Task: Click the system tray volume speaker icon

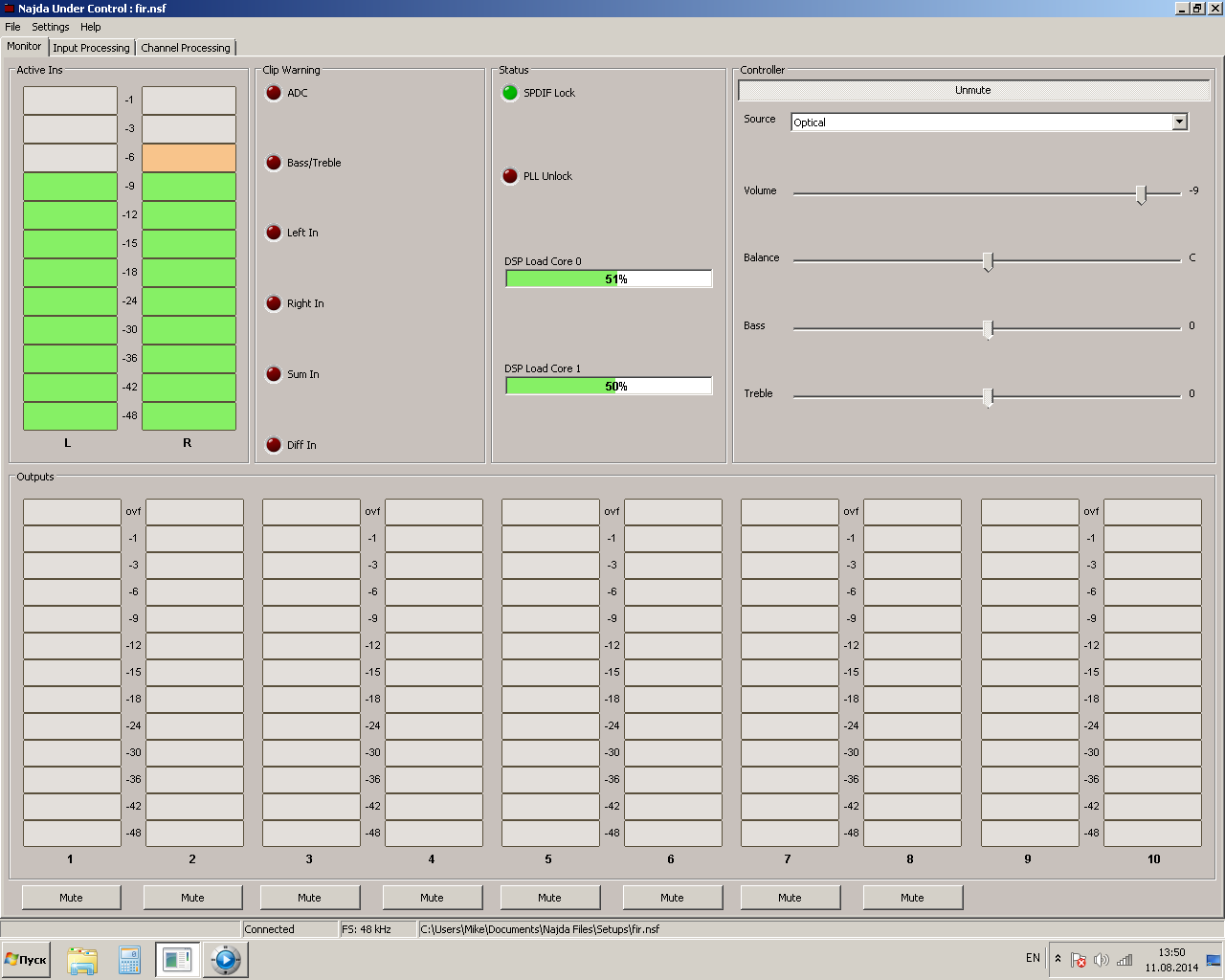Action: [1102, 960]
